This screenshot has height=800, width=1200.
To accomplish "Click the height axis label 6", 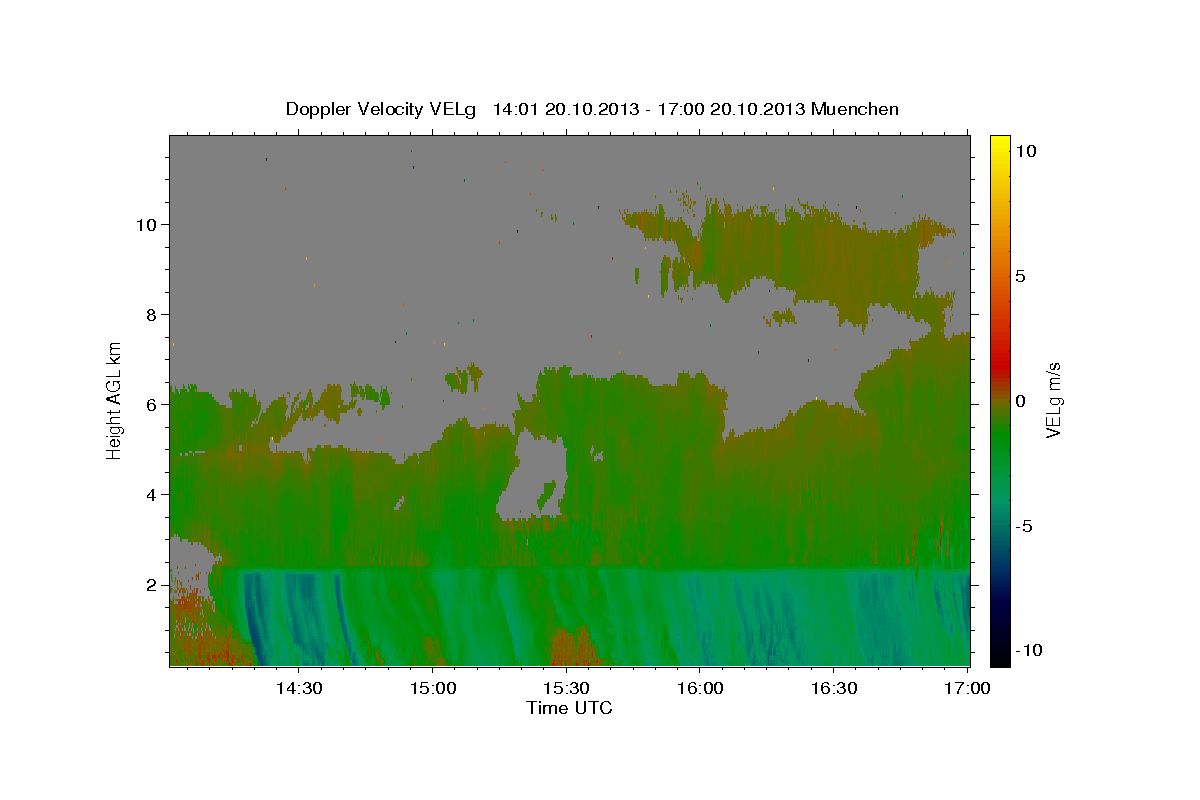I will (x=151, y=404).
